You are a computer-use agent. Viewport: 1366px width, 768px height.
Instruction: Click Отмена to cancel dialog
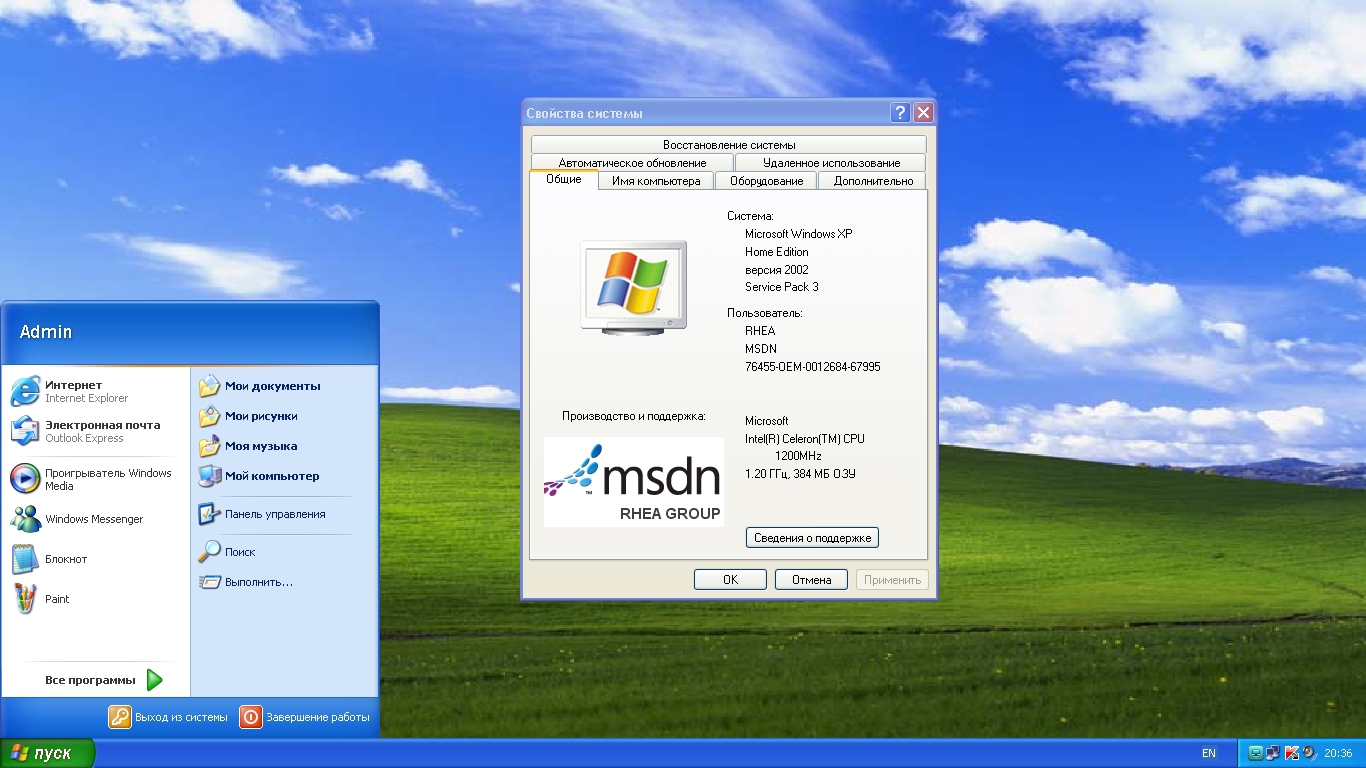point(811,580)
